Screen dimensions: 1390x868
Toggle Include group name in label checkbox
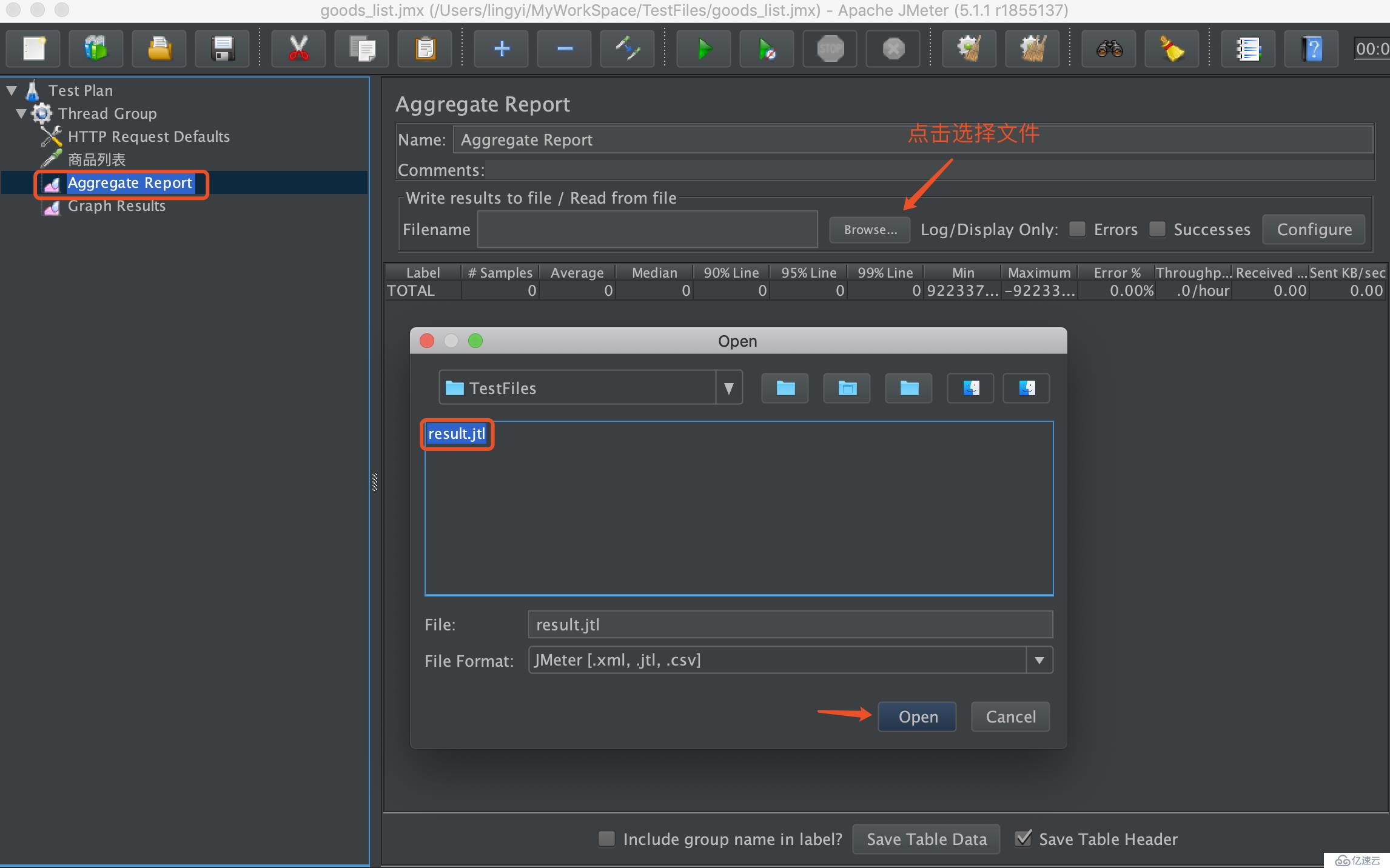pyautogui.click(x=606, y=838)
